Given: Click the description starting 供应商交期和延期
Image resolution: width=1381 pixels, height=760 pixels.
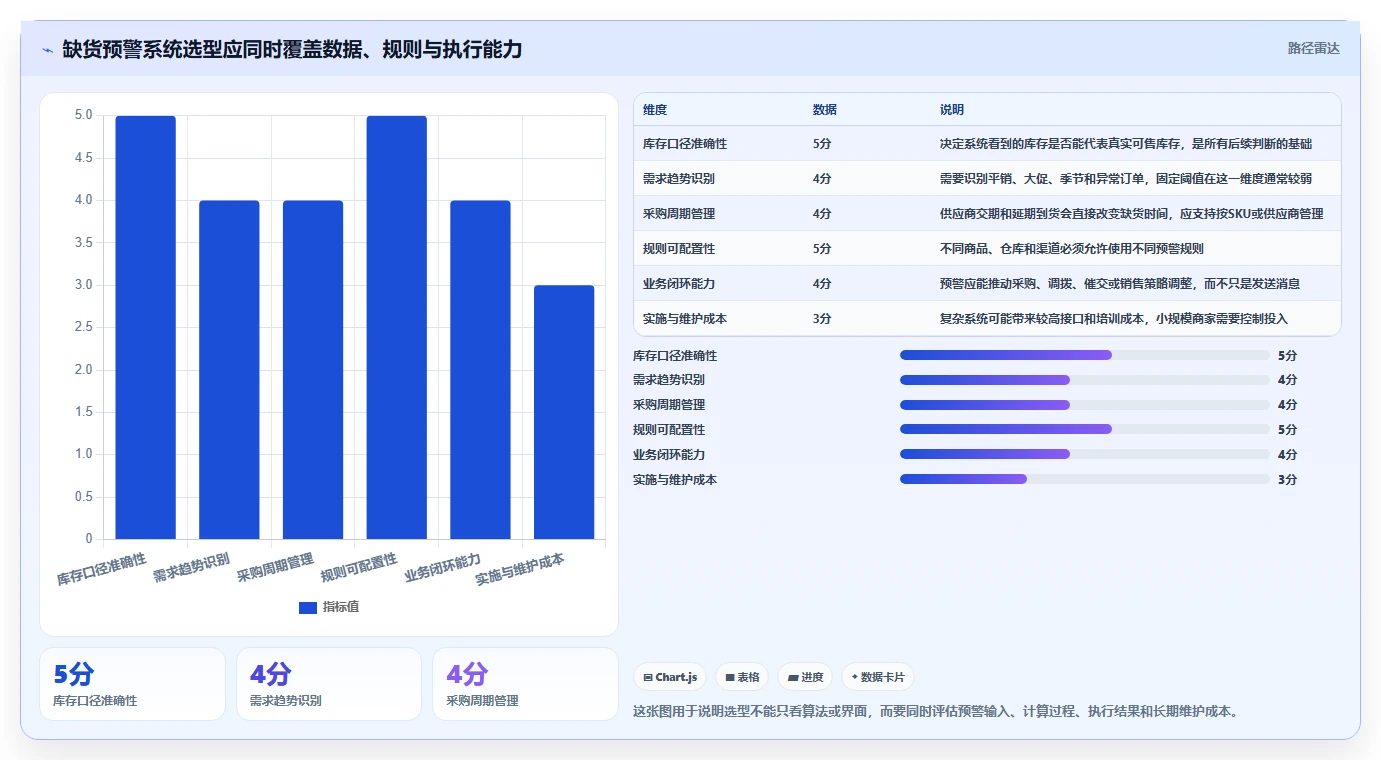Looking at the screenshot, I should 1132,214.
